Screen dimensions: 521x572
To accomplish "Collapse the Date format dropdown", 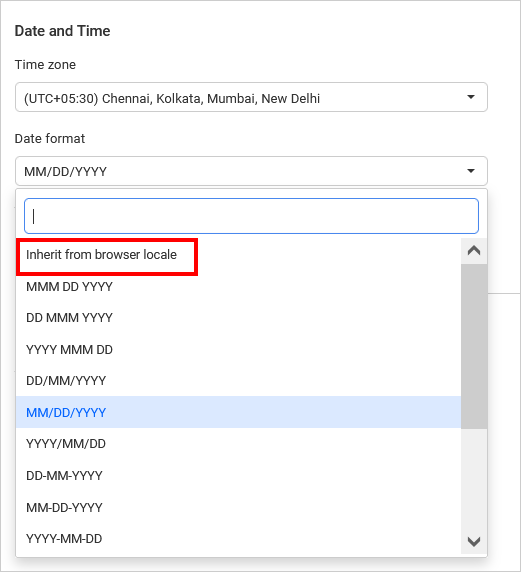I will coord(251,171).
